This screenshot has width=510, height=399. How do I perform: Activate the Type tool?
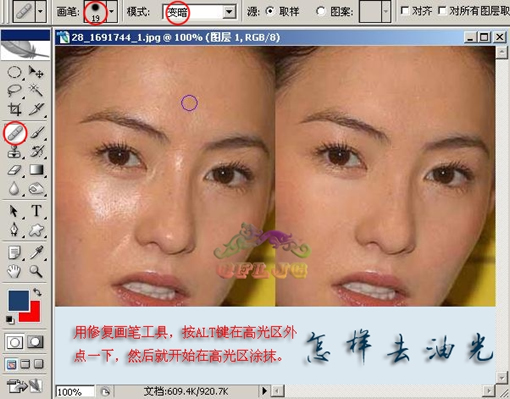coord(36,211)
